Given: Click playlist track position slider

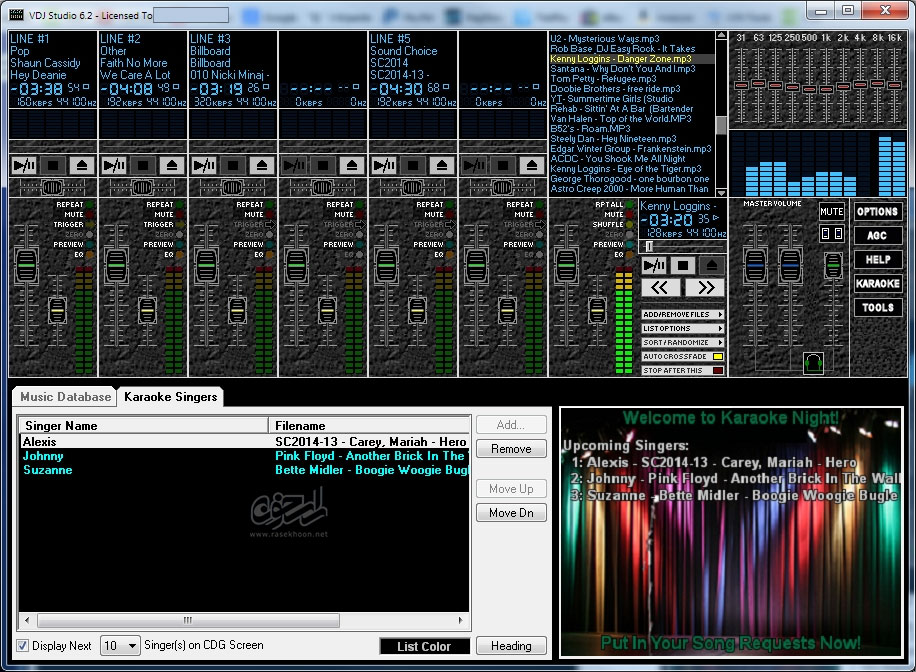Looking at the screenshot, I should (x=649, y=246).
